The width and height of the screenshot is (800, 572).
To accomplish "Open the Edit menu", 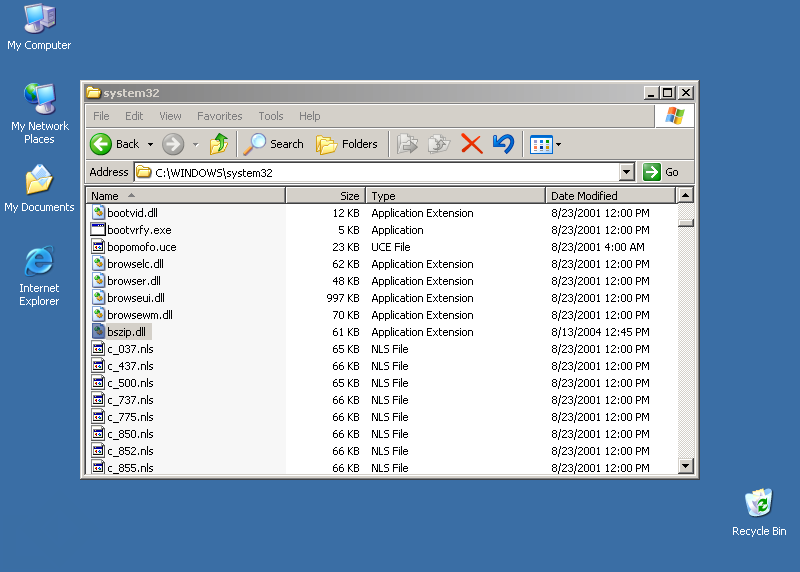I will tap(134, 116).
